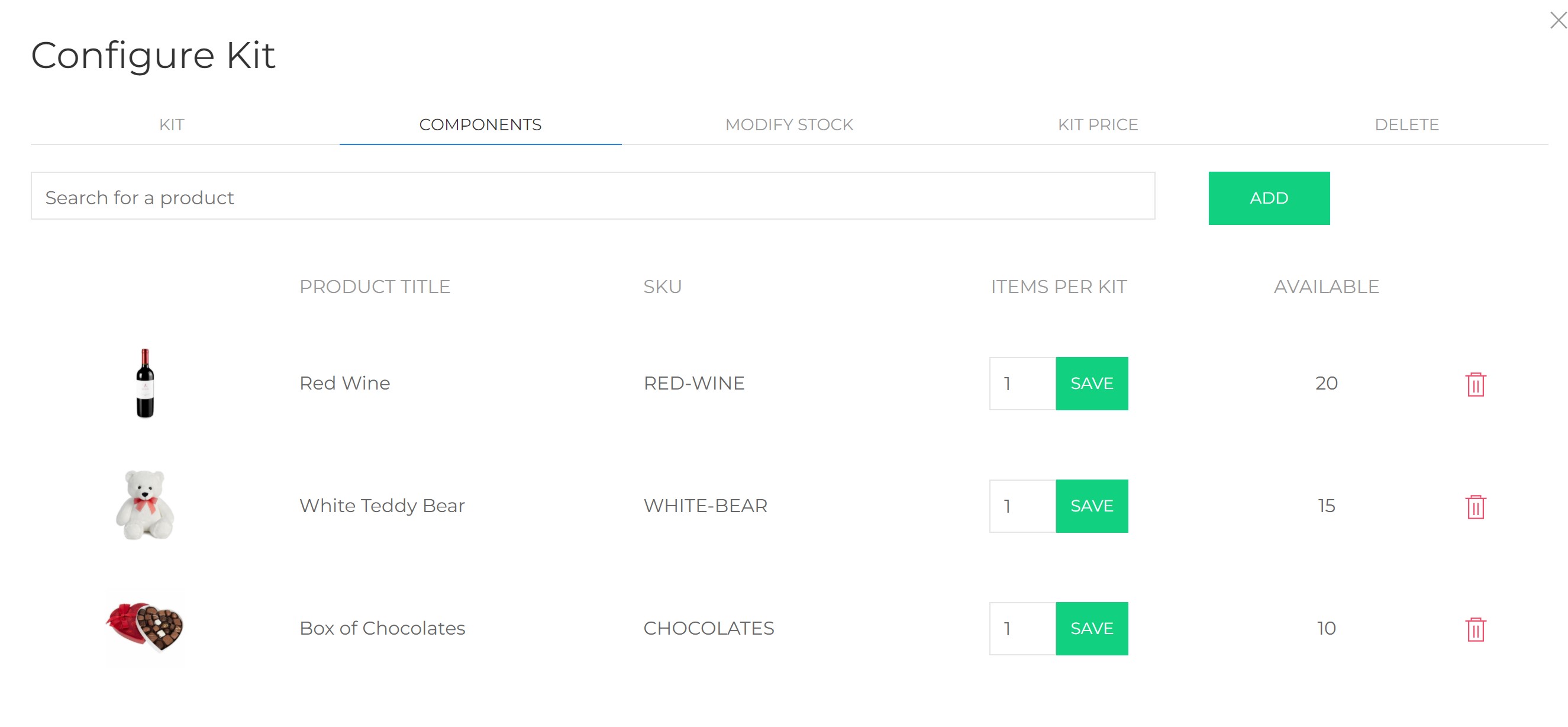This screenshot has height=727, width=1568.
Task: Go to the Kit Price tab
Action: click(x=1098, y=125)
